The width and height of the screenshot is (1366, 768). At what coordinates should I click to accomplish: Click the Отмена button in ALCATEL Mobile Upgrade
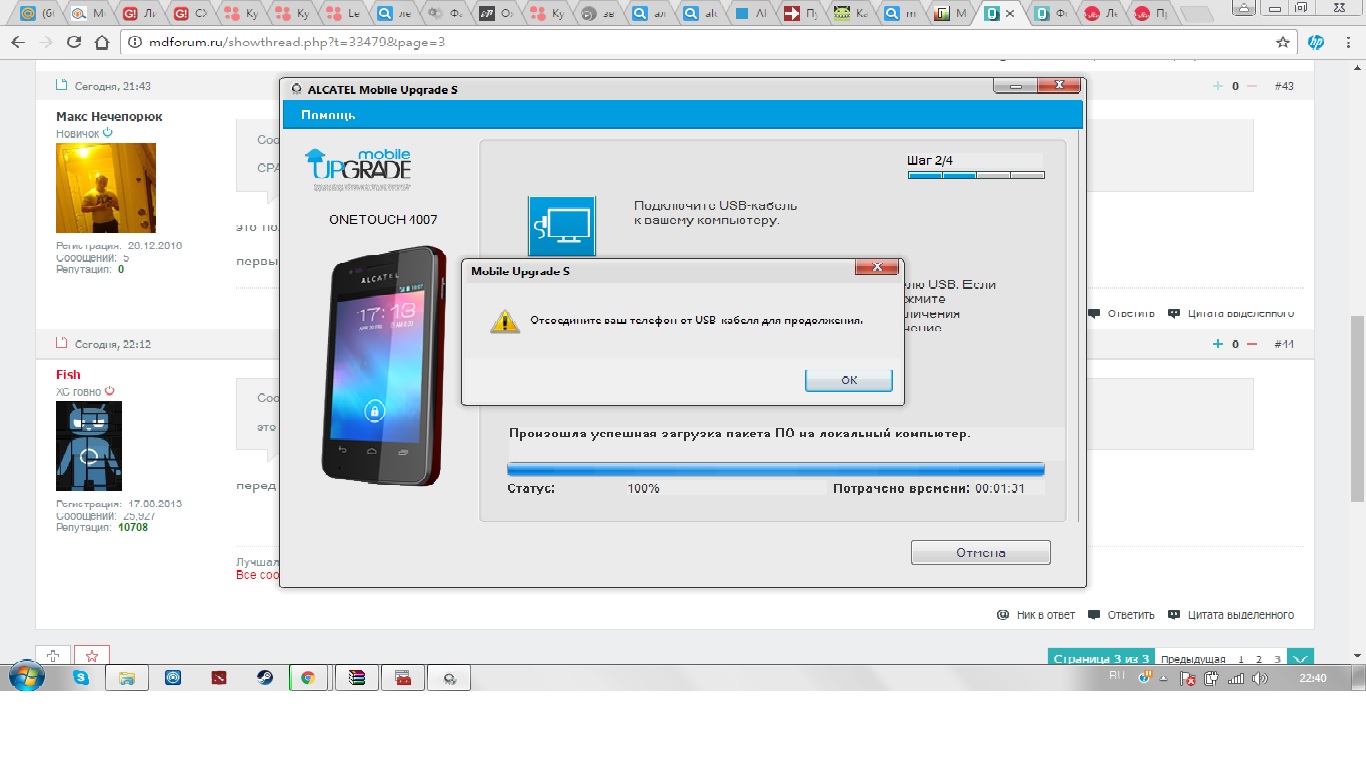980,553
